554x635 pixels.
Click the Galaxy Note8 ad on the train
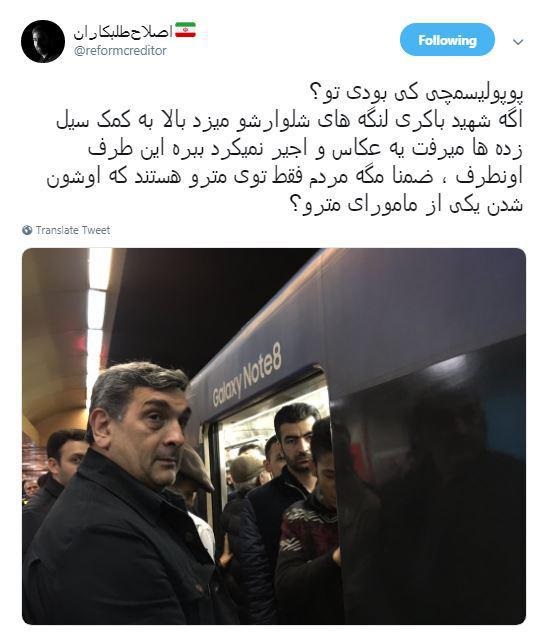click(x=247, y=375)
